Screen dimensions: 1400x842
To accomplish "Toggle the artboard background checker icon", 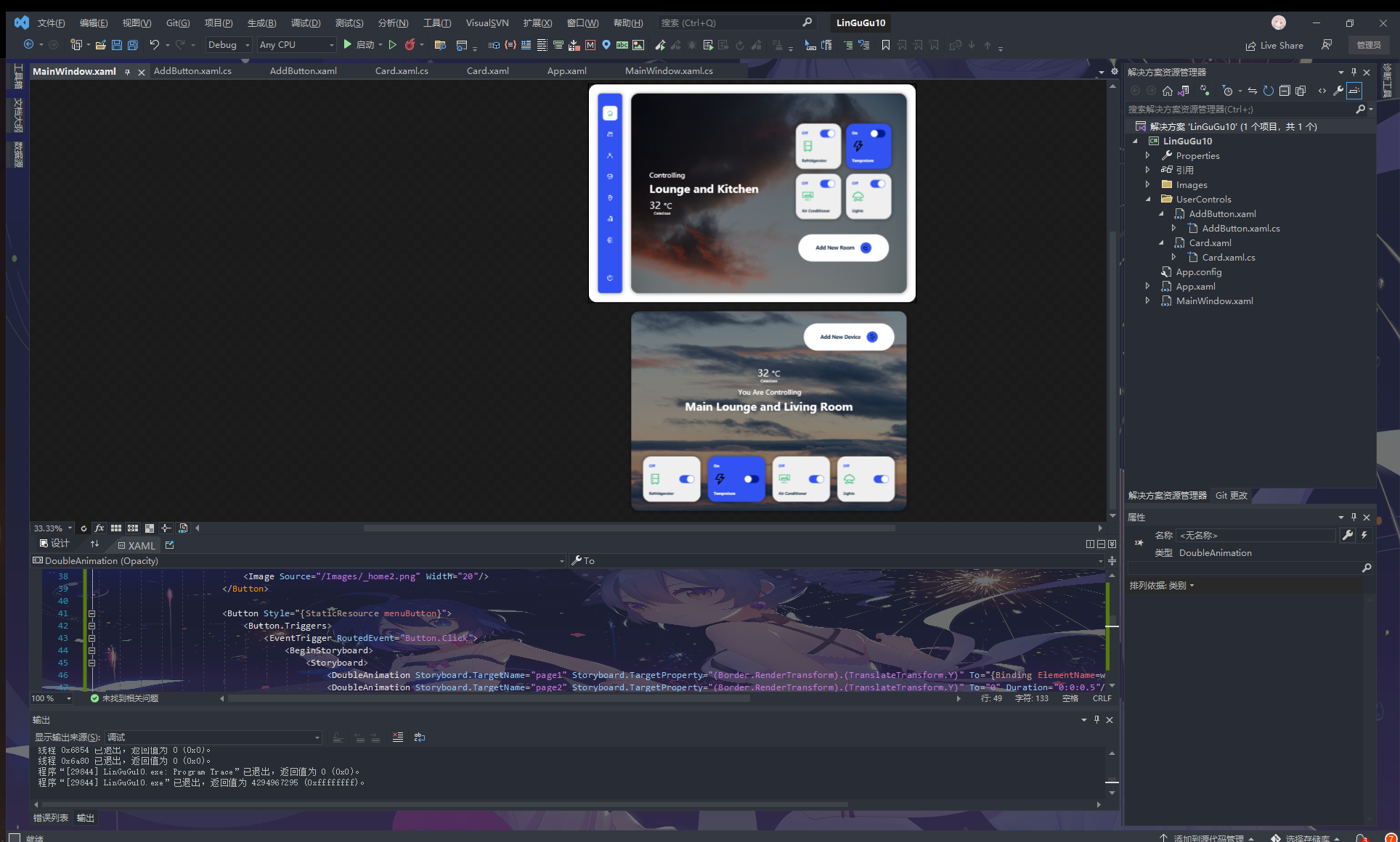I will coord(150,528).
